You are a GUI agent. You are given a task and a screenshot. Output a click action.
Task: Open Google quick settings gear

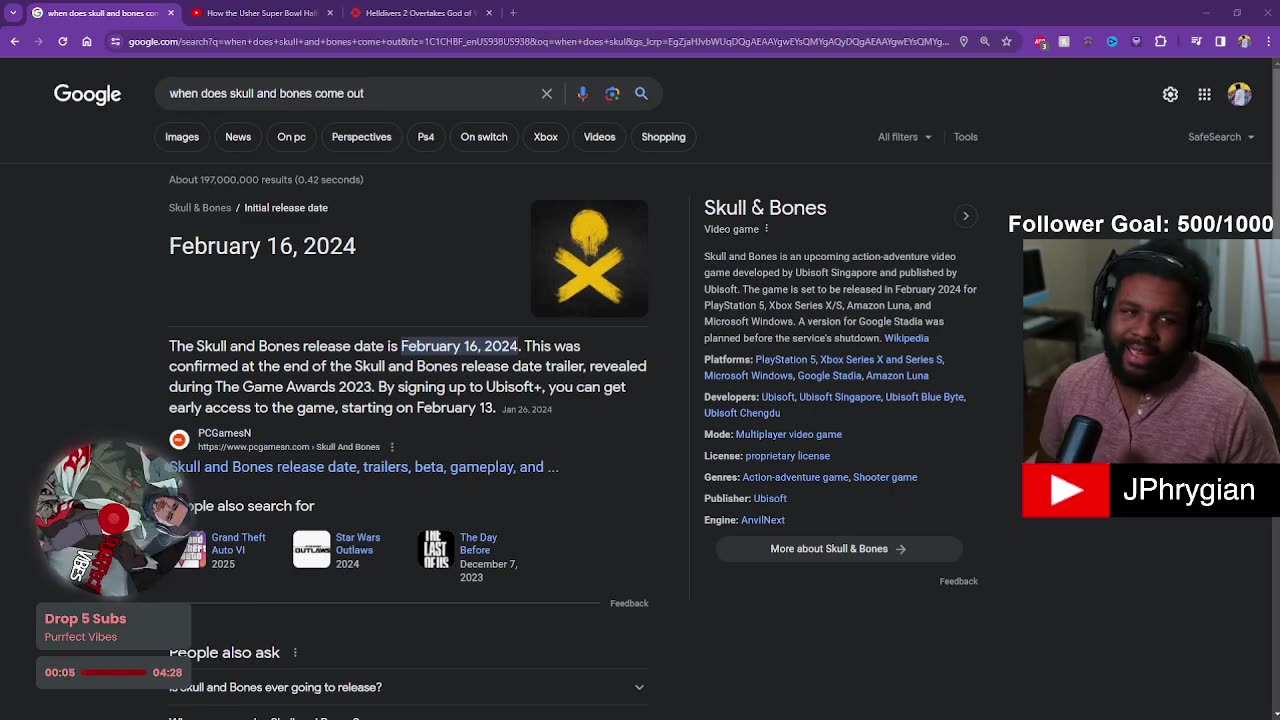(1170, 94)
